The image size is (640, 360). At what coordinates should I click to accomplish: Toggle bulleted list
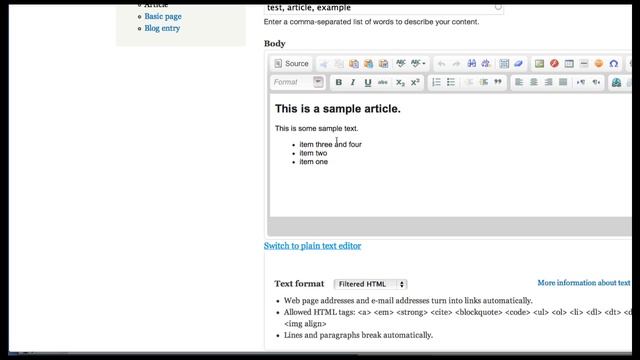tap(451, 82)
